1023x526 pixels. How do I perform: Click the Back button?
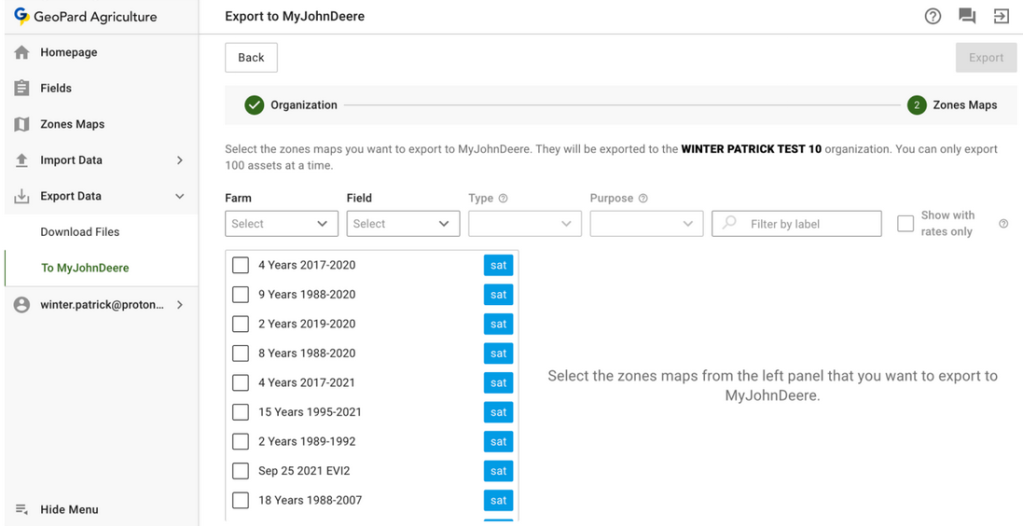251,58
